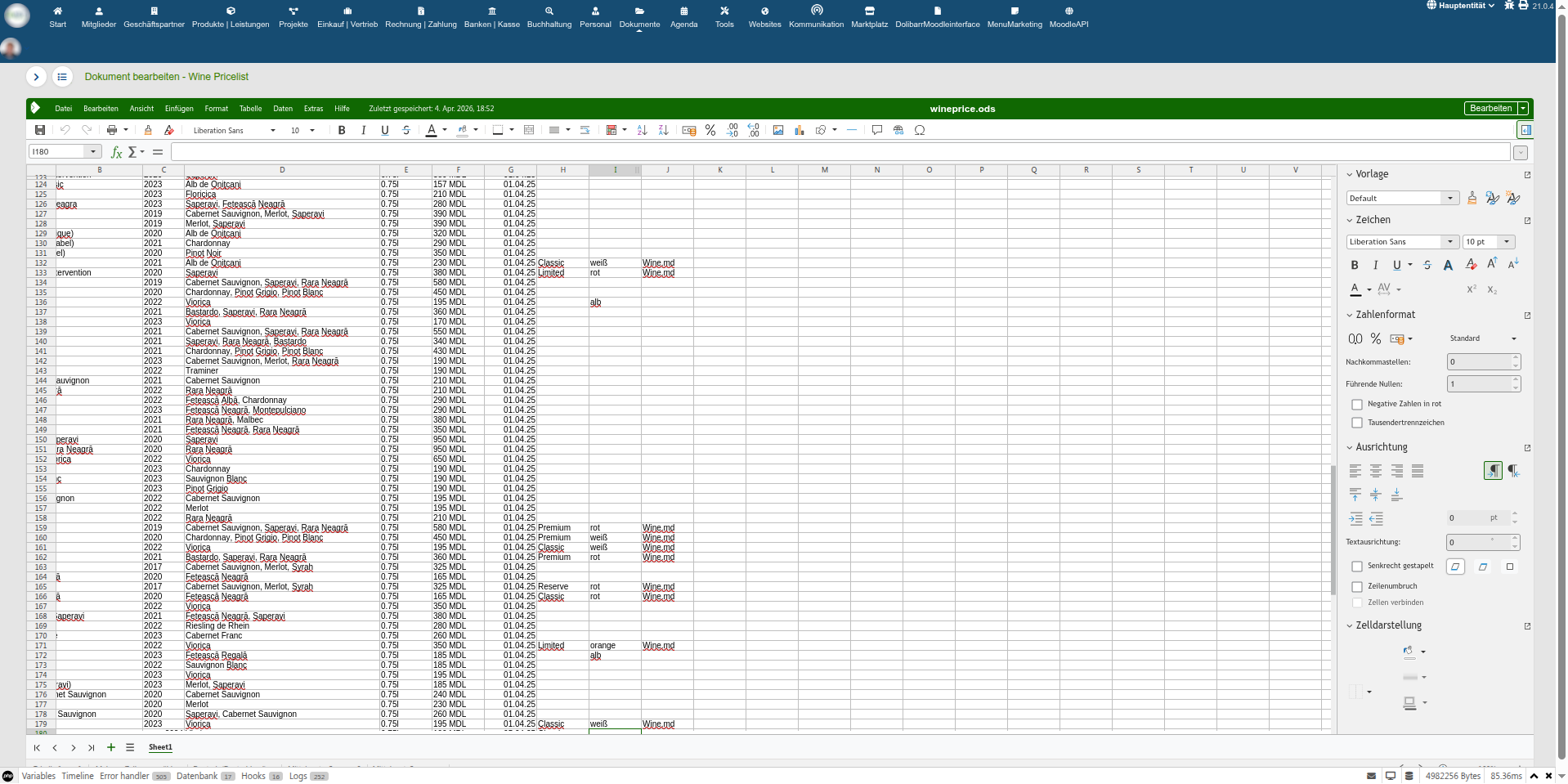1568x784 pixels.
Task: Insert a chart
Action: (x=800, y=130)
